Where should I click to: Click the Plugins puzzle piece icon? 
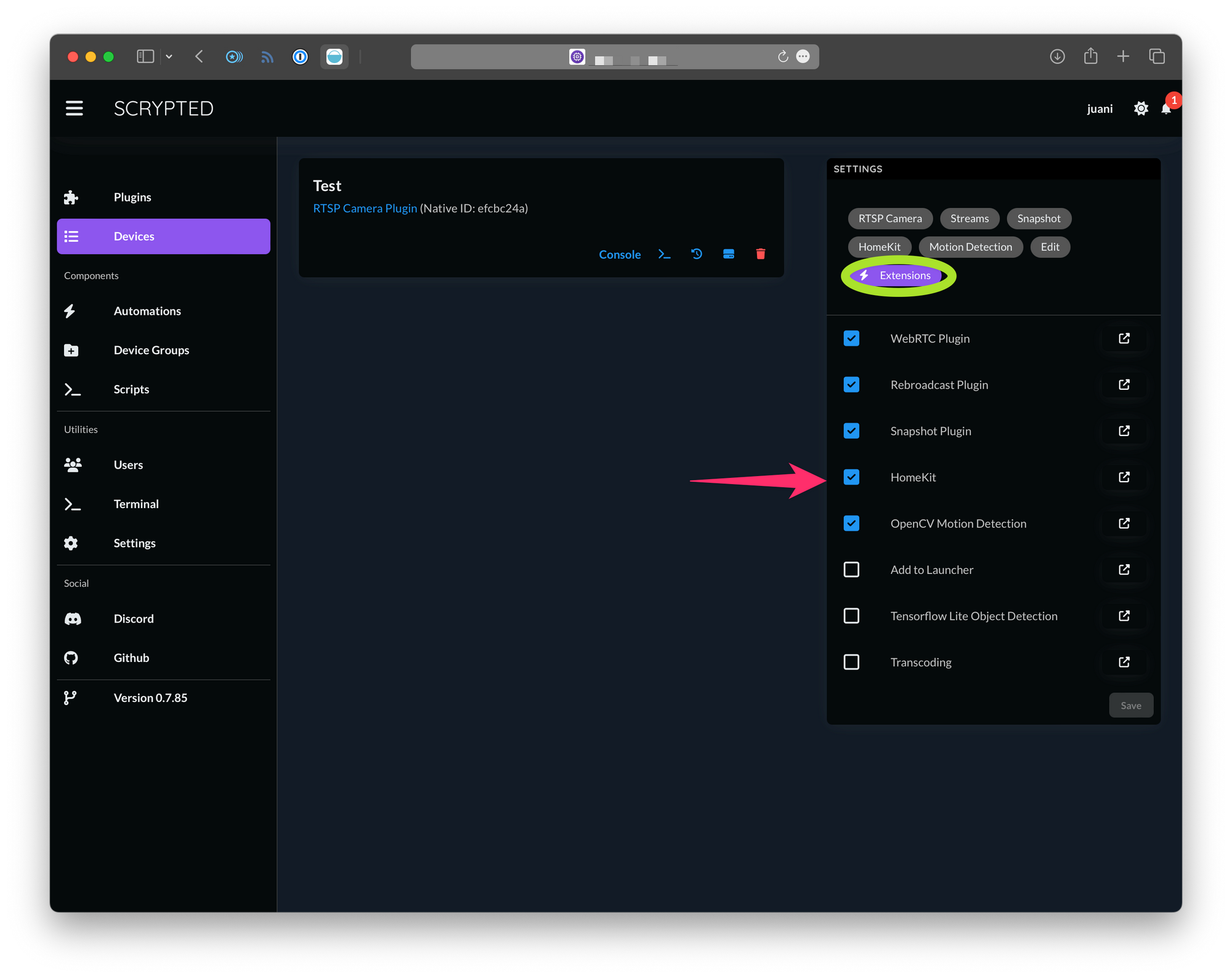[x=71, y=197]
